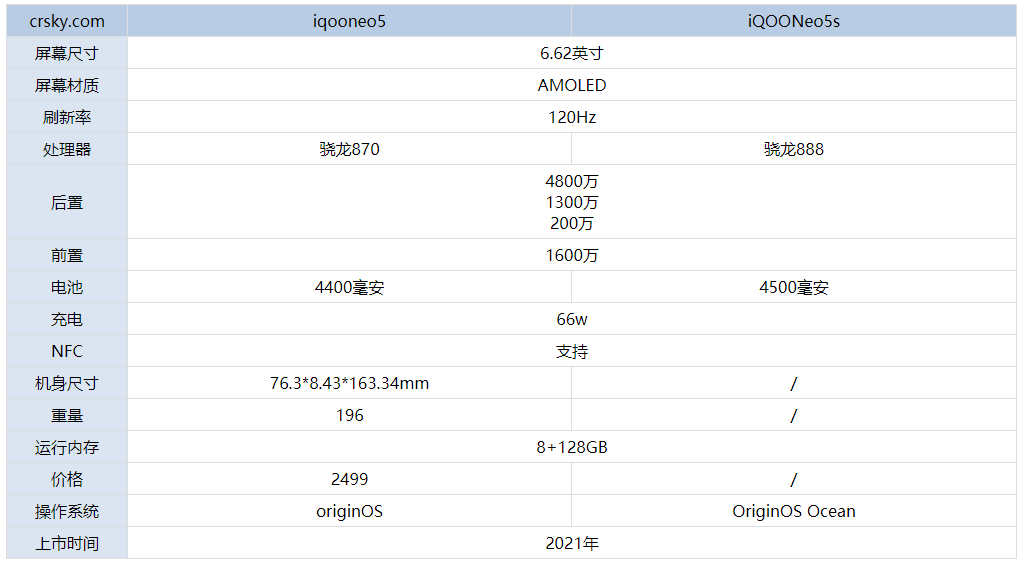This screenshot has width=1022, height=566.
Task: Click the 66w charging value
Action: [571, 319]
